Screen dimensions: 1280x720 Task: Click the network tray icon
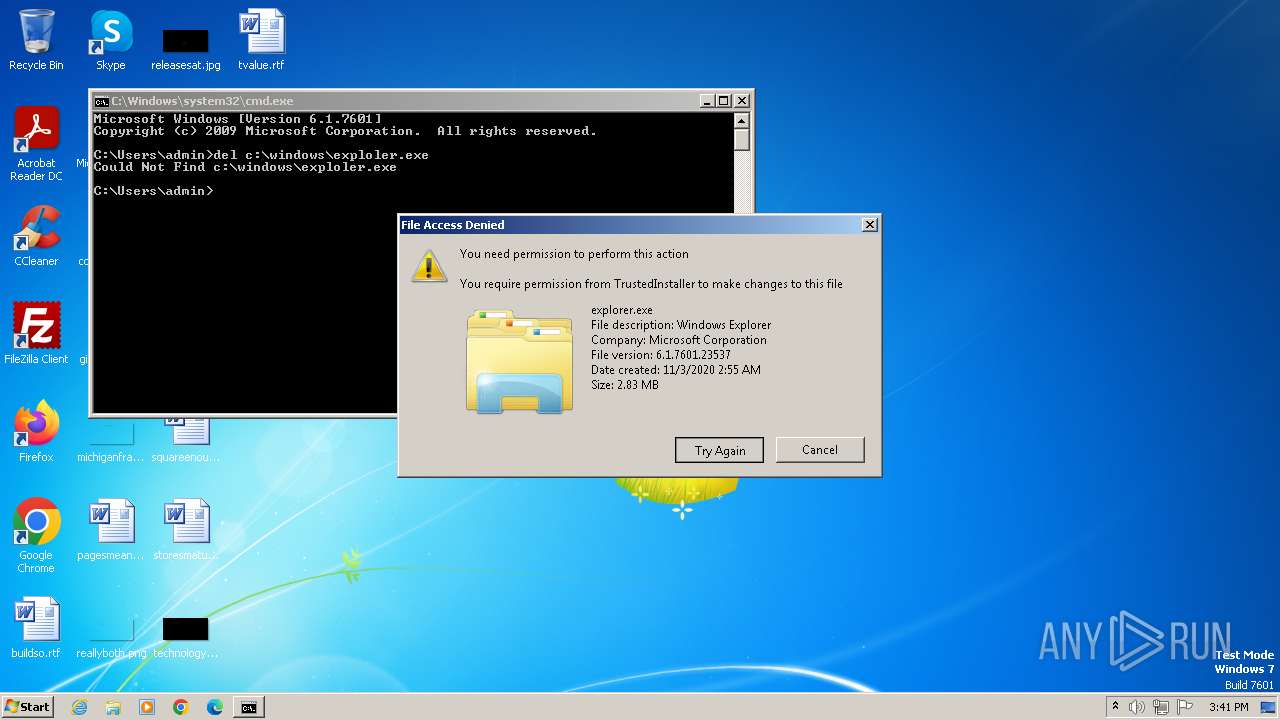(x=1162, y=707)
